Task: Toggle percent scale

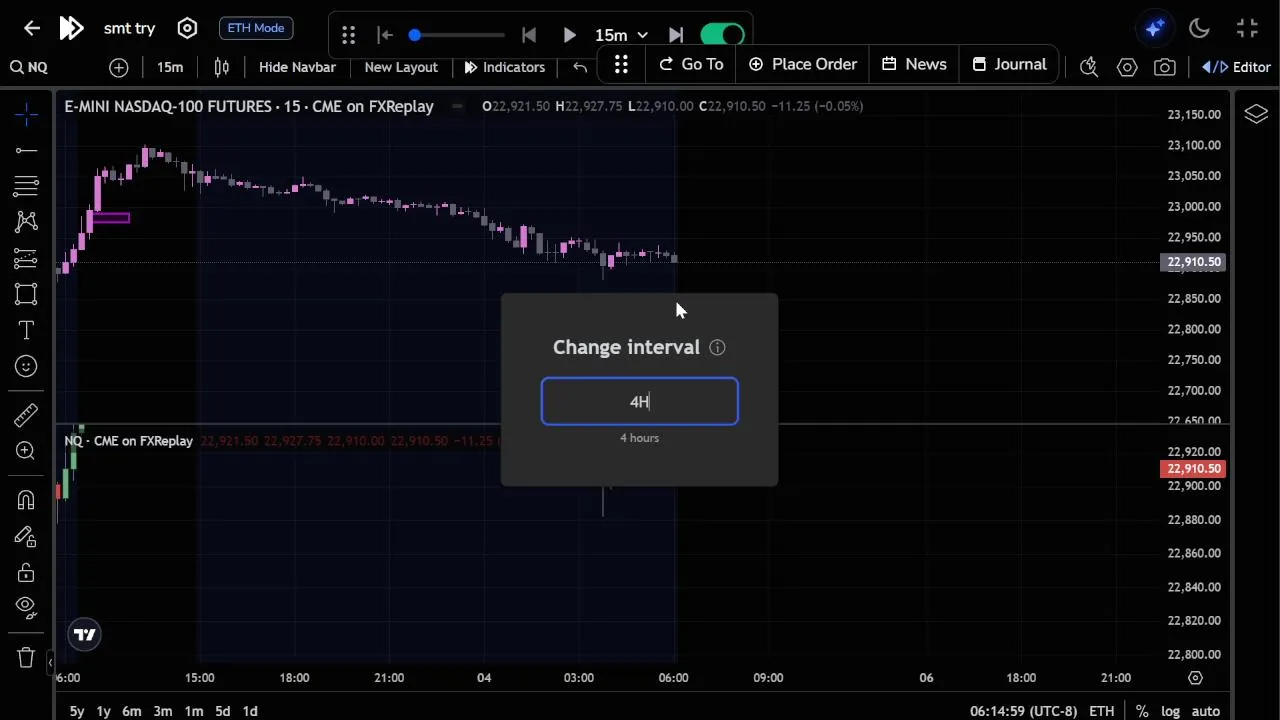Action: tap(1142, 711)
